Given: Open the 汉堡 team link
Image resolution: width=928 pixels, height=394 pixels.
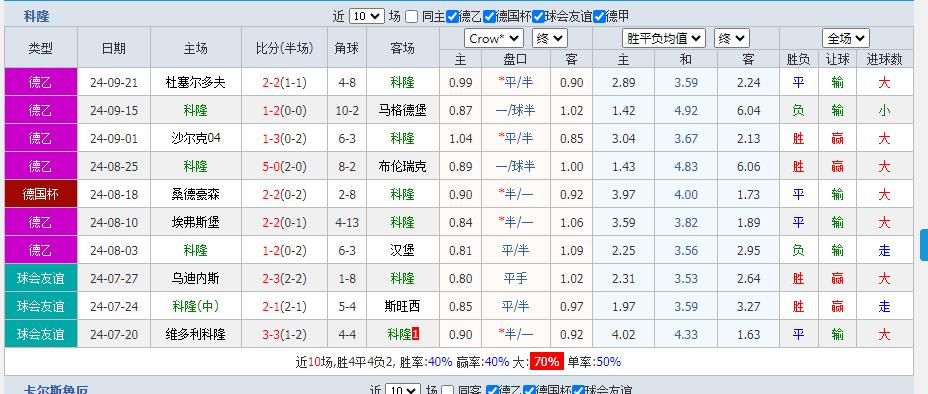Looking at the screenshot, I should coord(402,250).
